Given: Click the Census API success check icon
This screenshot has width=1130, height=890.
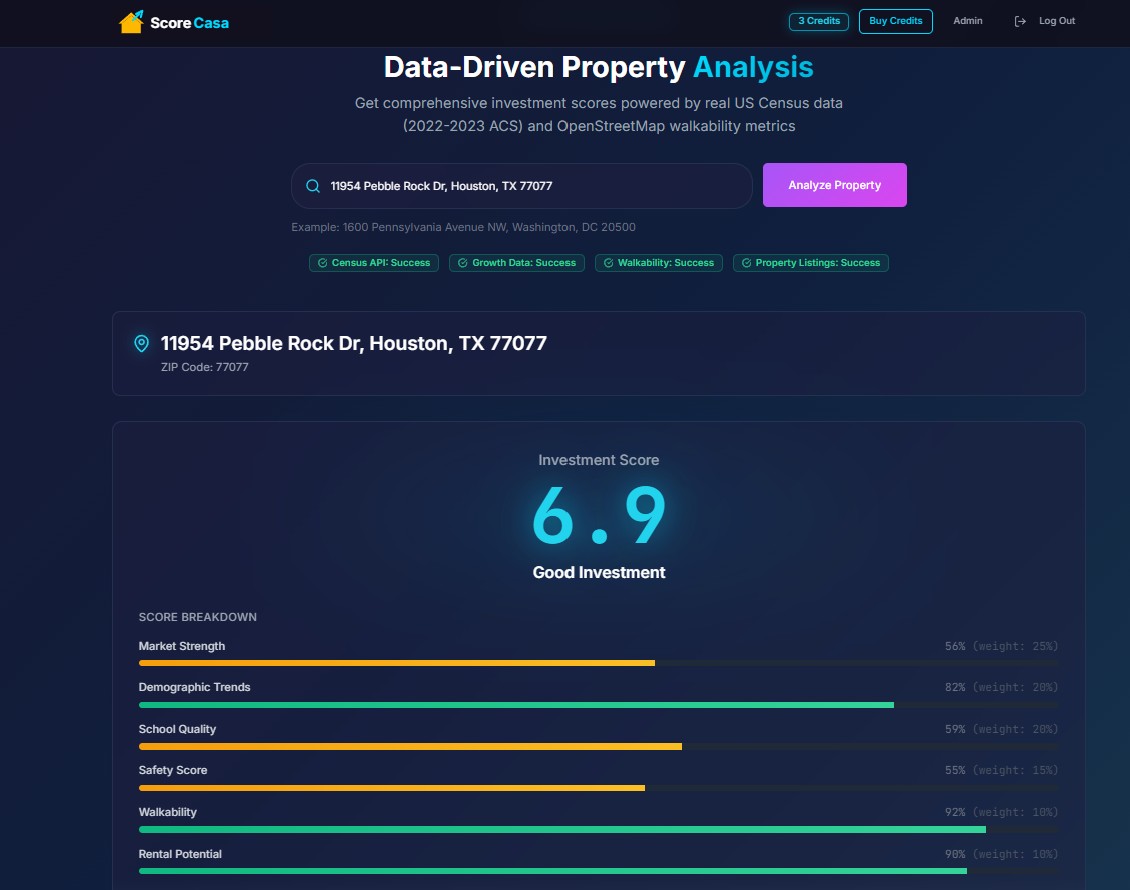Looking at the screenshot, I should pos(323,263).
